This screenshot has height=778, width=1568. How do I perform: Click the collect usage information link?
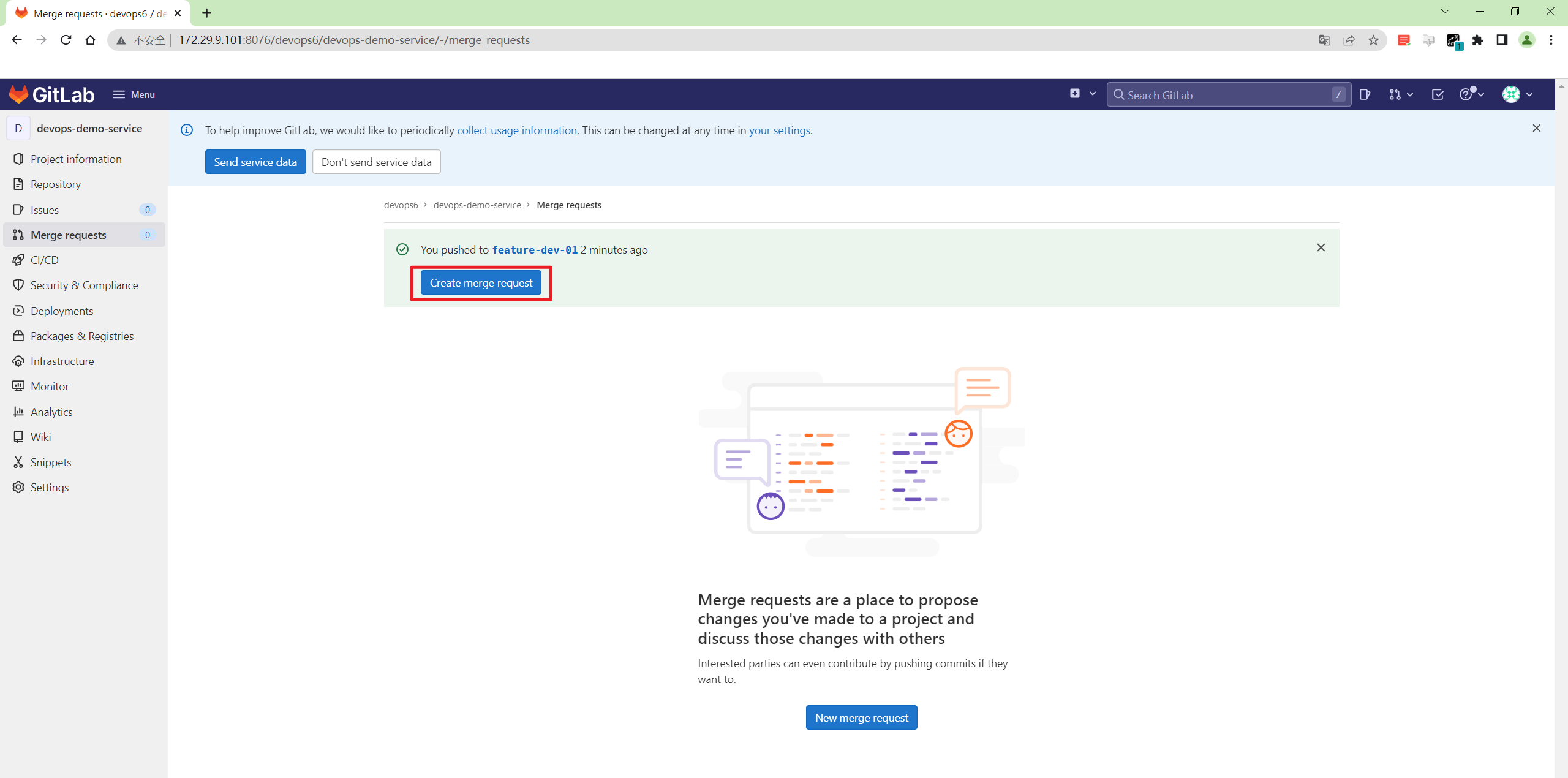pyautogui.click(x=516, y=130)
